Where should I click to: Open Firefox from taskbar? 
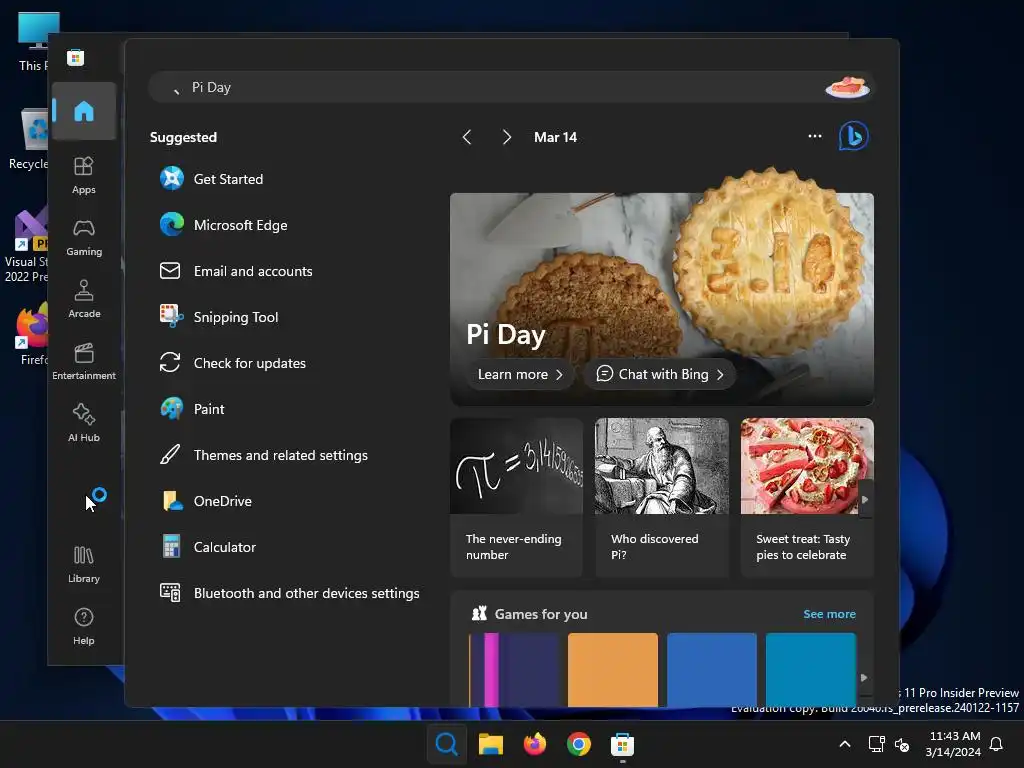535,744
